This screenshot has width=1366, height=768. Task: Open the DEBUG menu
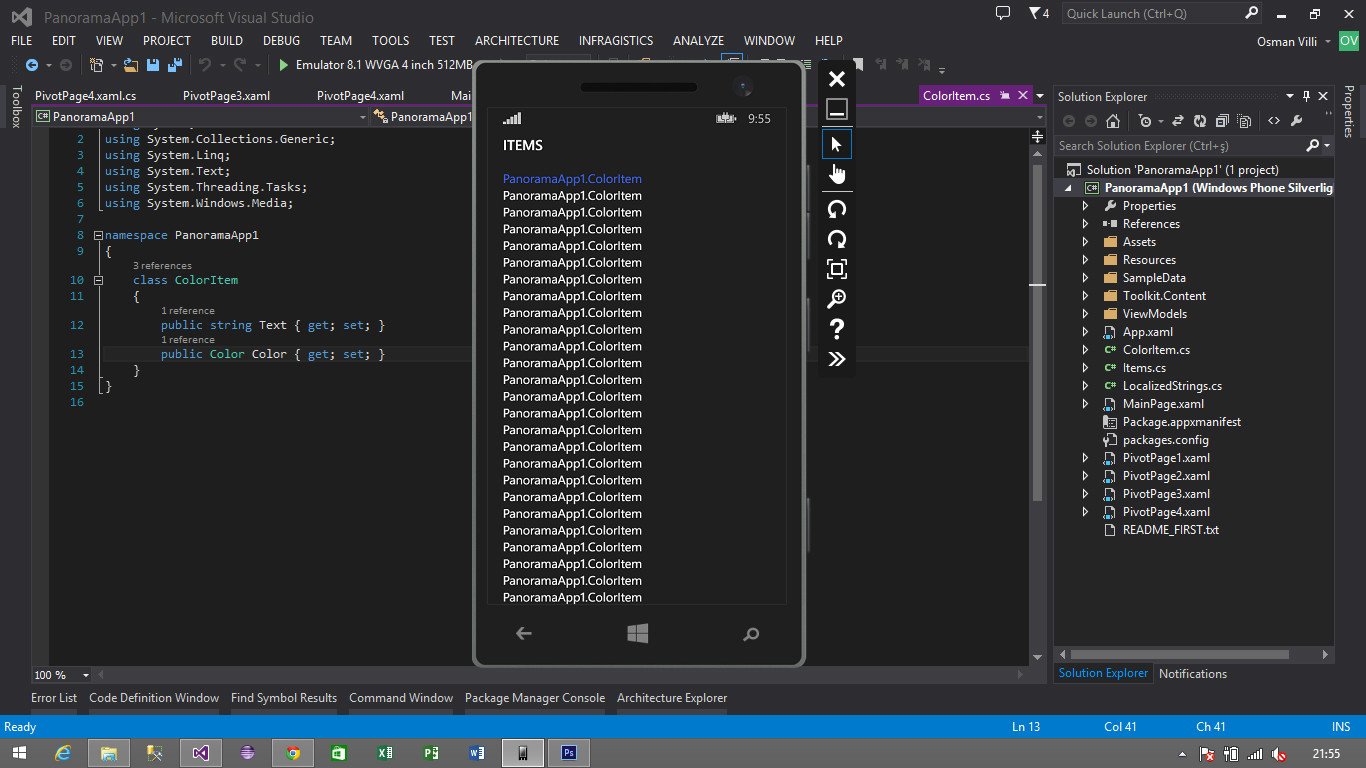[x=281, y=41]
